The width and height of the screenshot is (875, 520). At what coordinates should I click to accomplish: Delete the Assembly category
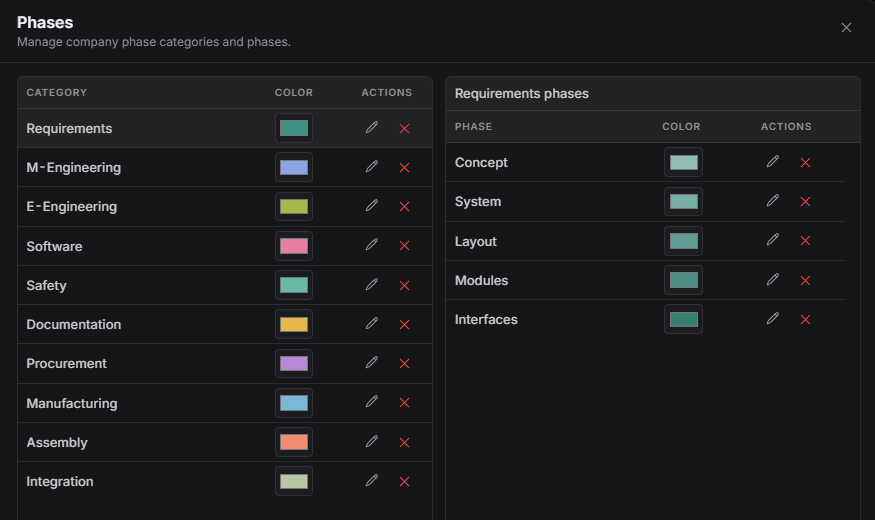coord(405,442)
